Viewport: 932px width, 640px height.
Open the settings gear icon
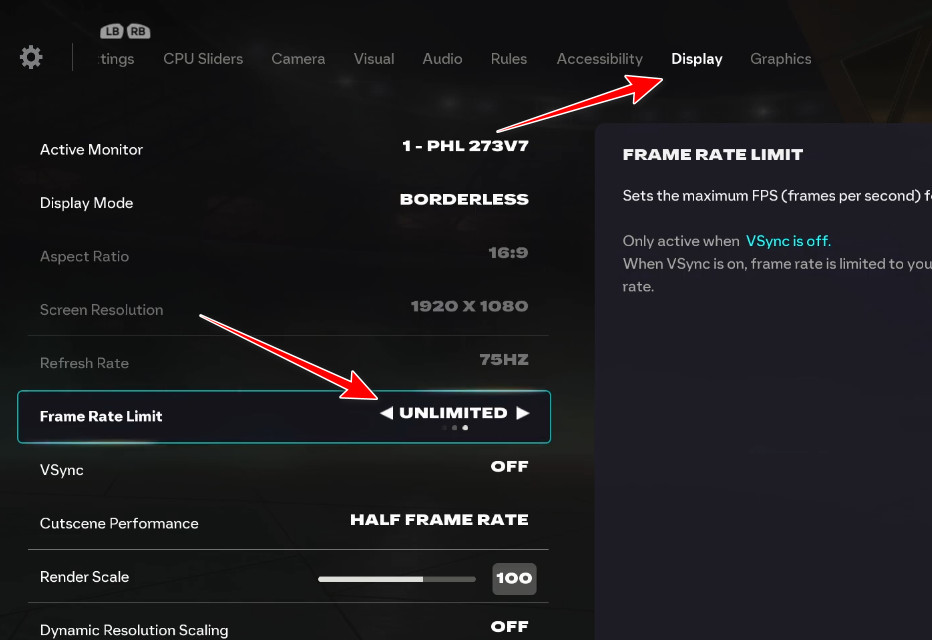pyautogui.click(x=30, y=56)
